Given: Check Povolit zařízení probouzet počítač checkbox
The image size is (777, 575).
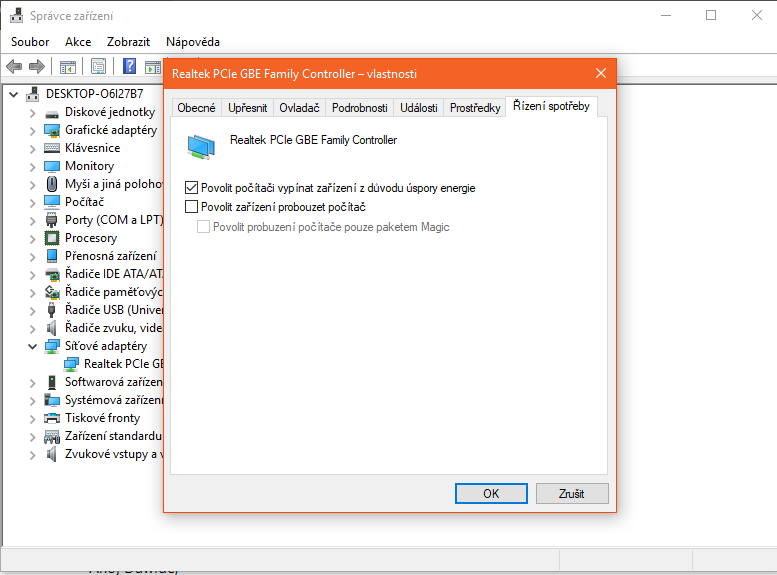Looking at the screenshot, I should pyautogui.click(x=191, y=206).
